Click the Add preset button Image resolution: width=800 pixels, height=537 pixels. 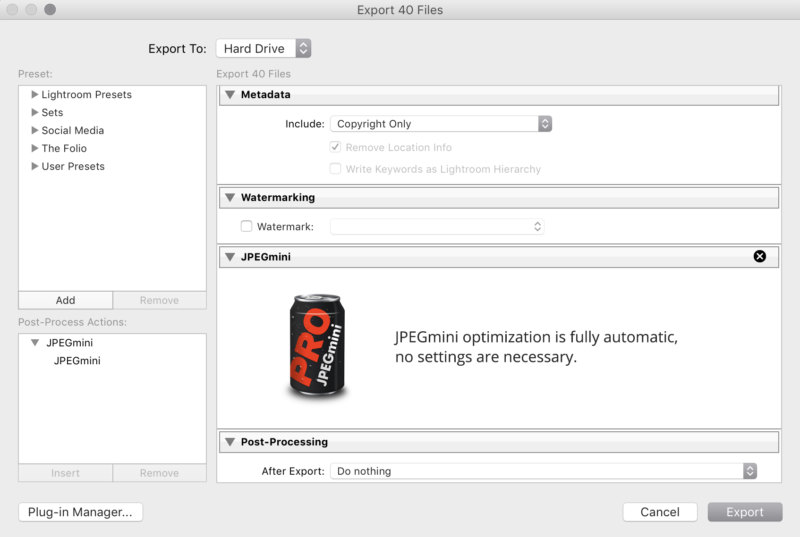click(x=65, y=300)
